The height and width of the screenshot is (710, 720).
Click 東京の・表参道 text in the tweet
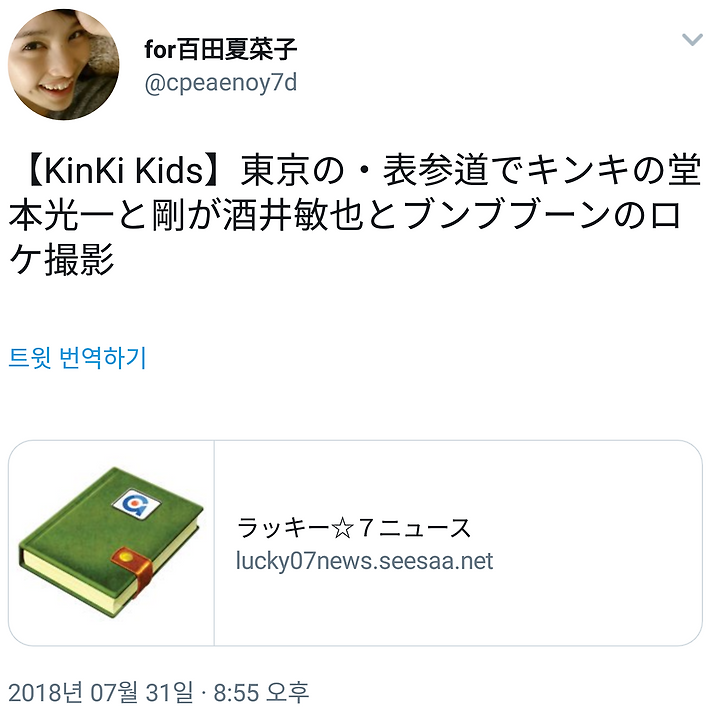coord(363,171)
